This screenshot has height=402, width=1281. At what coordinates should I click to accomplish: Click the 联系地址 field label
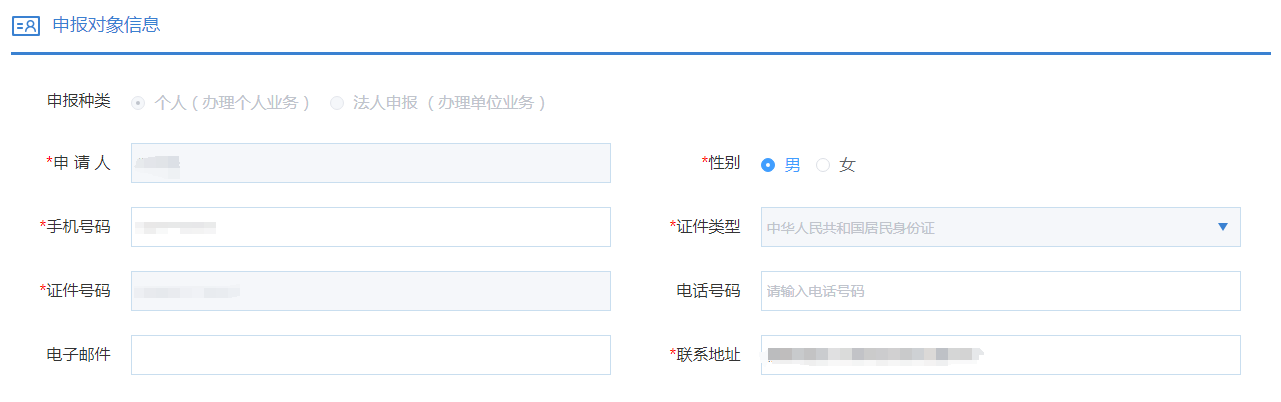tap(708, 355)
